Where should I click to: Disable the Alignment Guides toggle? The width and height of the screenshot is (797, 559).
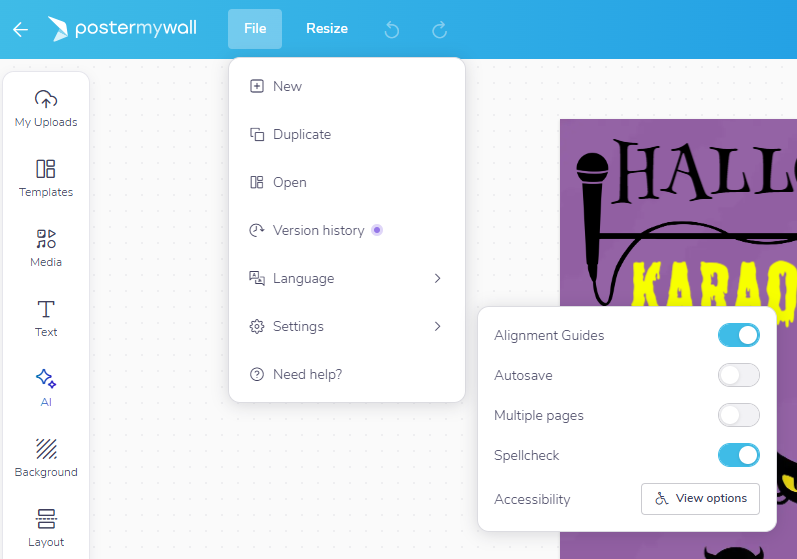coord(739,335)
